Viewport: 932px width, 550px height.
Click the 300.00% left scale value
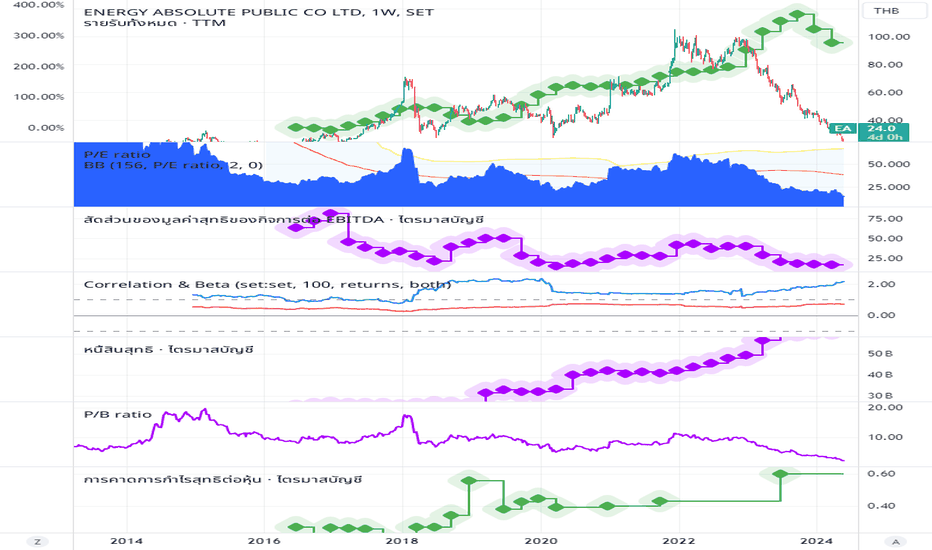pos(39,36)
